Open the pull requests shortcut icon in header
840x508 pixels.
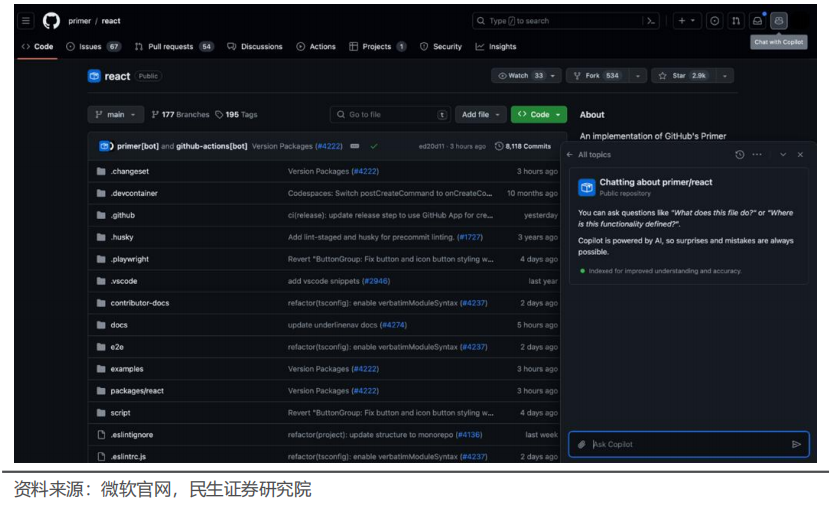[x=736, y=21]
